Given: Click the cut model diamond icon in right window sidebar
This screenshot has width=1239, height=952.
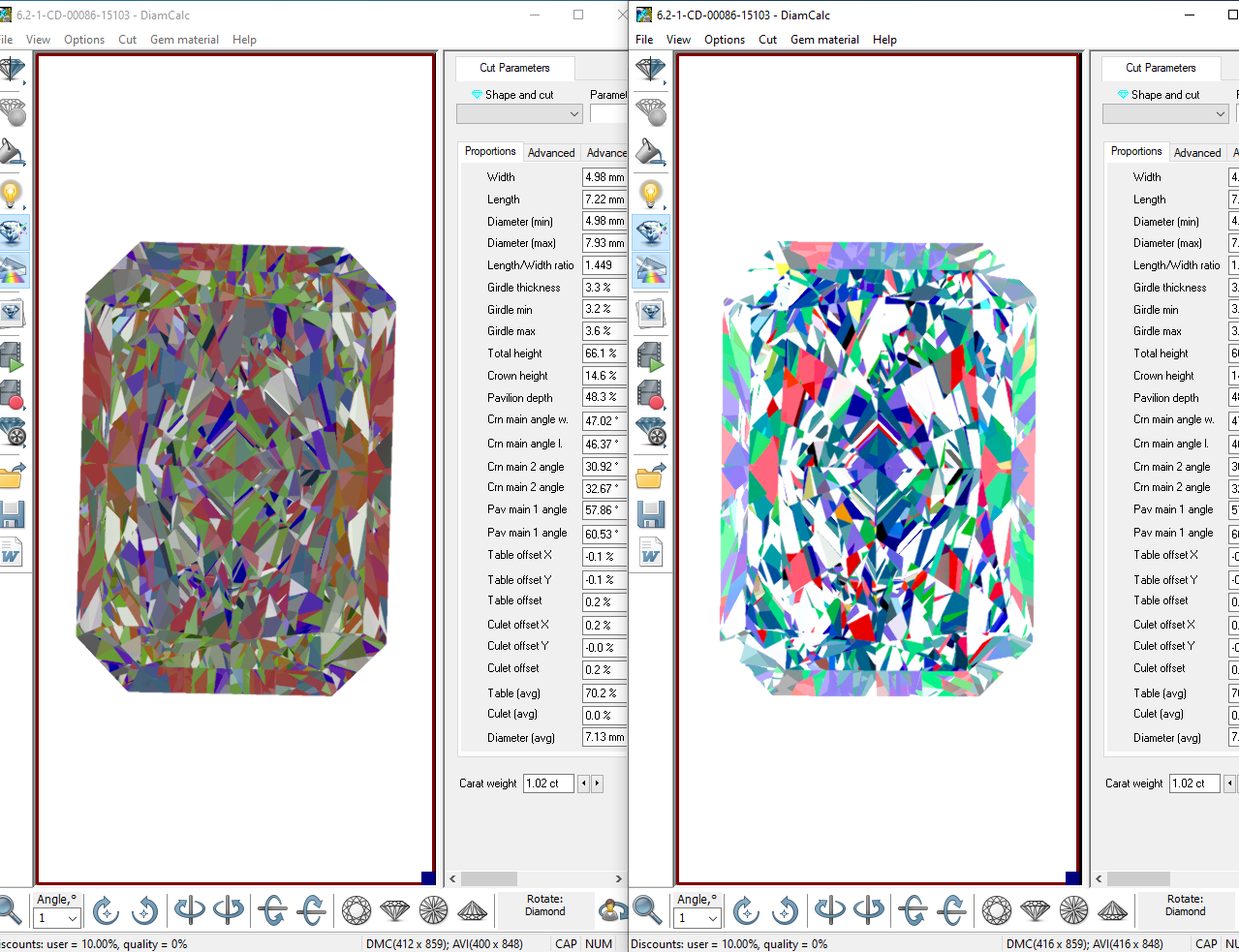Looking at the screenshot, I should pos(650,71).
